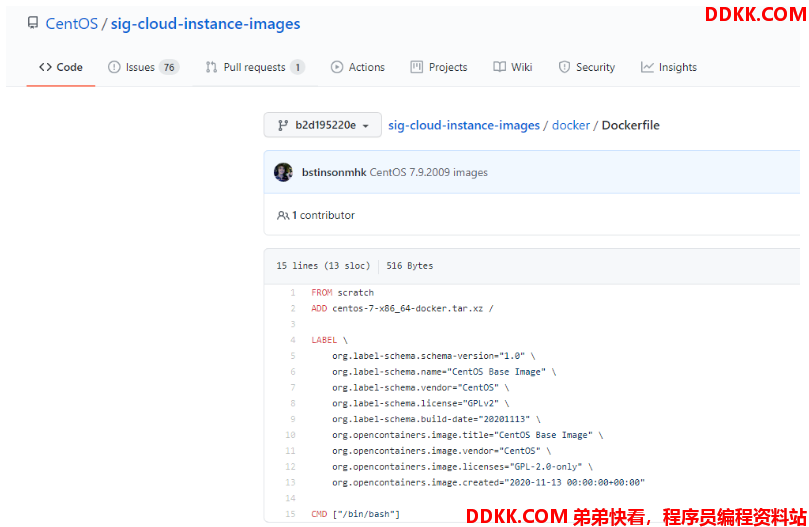The width and height of the screenshot is (809, 527).
Task: Click the bstinsonmhk avatar thumbnail
Action: [x=283, y=172]
